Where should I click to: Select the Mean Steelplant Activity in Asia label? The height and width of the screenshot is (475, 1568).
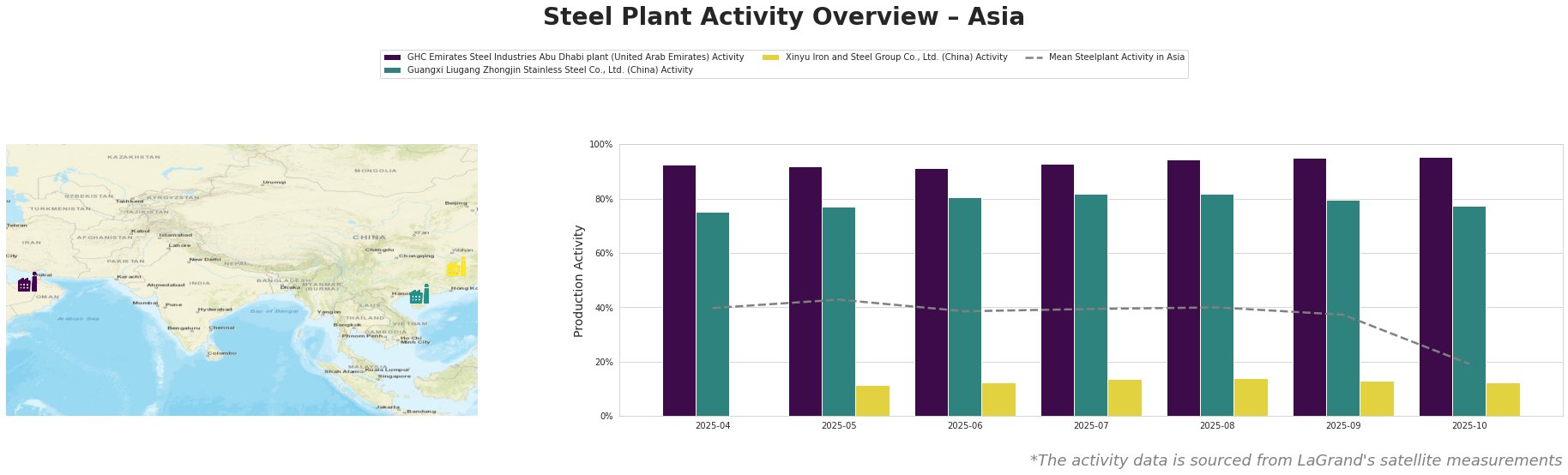point(1116,57)
